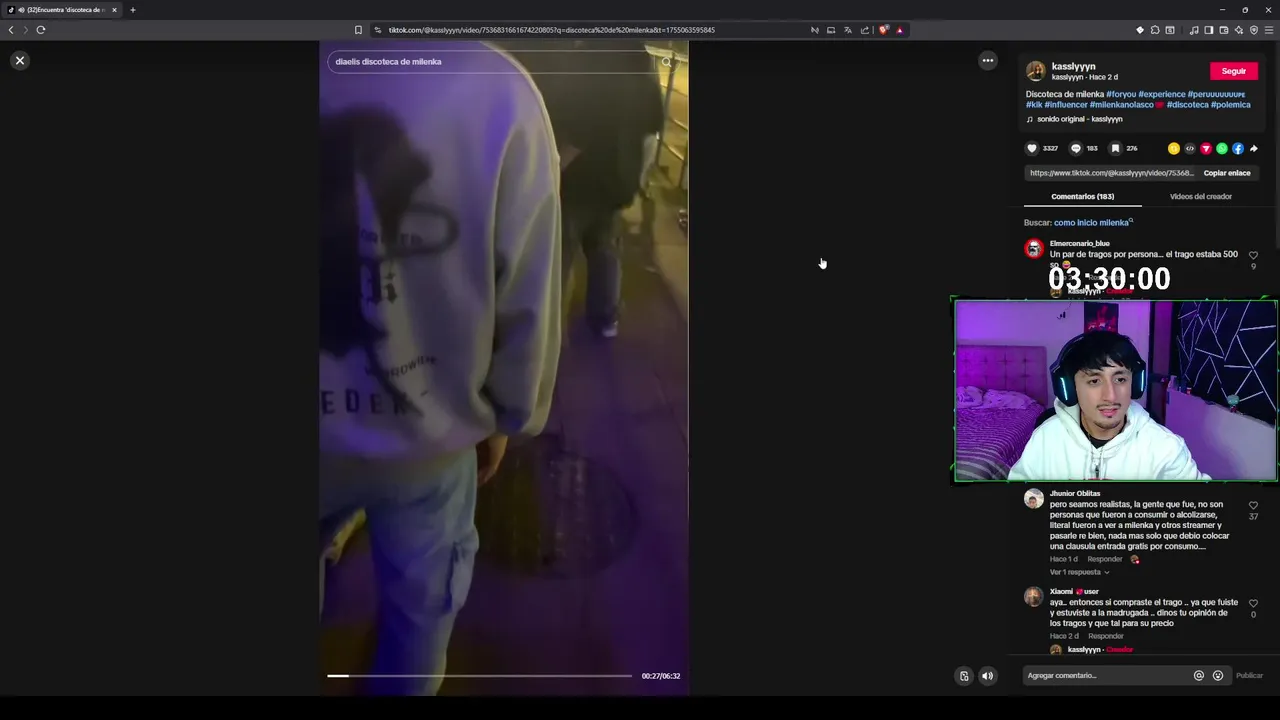Open browser extensions puzzle icon
The image size is (1280, 720).
[x=1155, y=30]
